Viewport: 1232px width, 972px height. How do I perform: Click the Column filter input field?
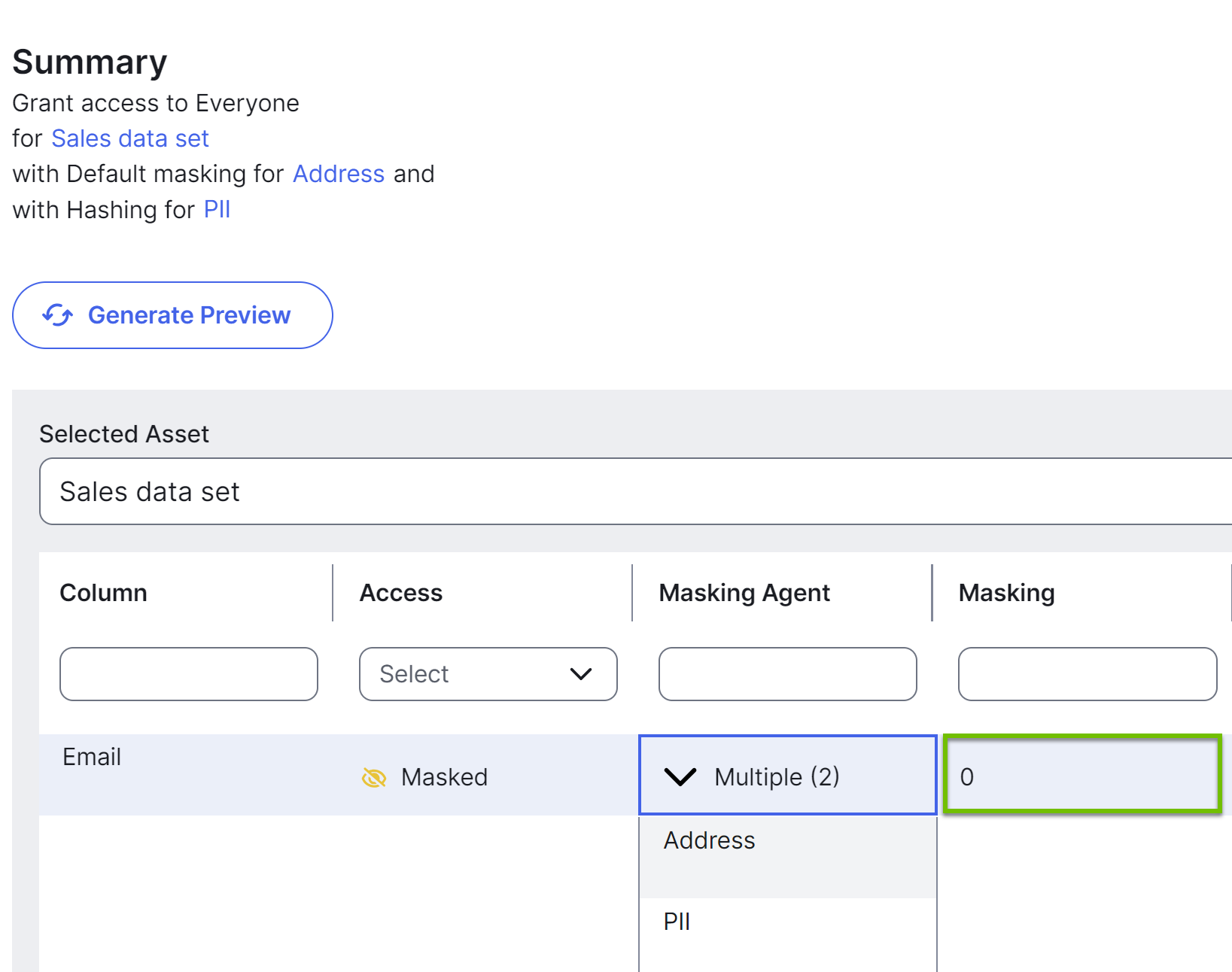[x=188, y=674]
